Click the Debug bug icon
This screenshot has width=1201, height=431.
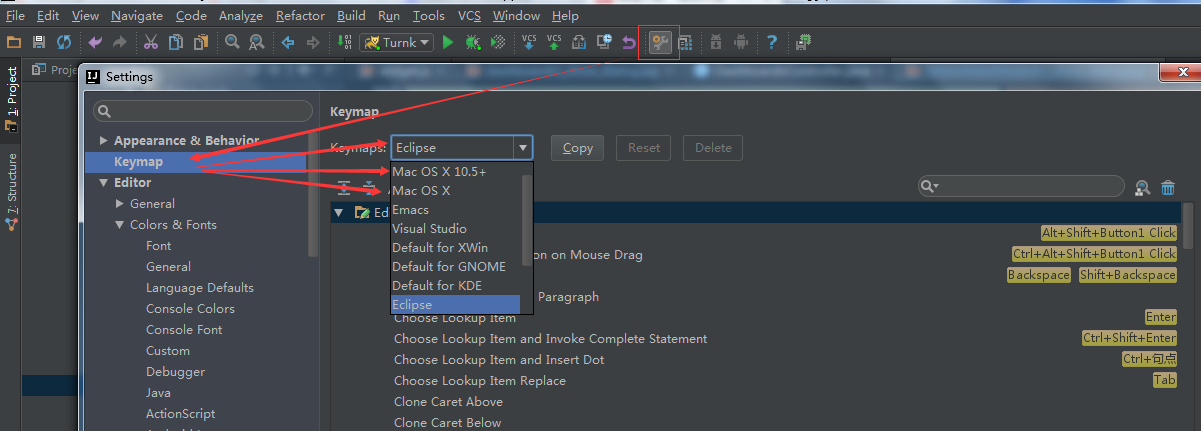pyautogui.click(x=473, y=42)
